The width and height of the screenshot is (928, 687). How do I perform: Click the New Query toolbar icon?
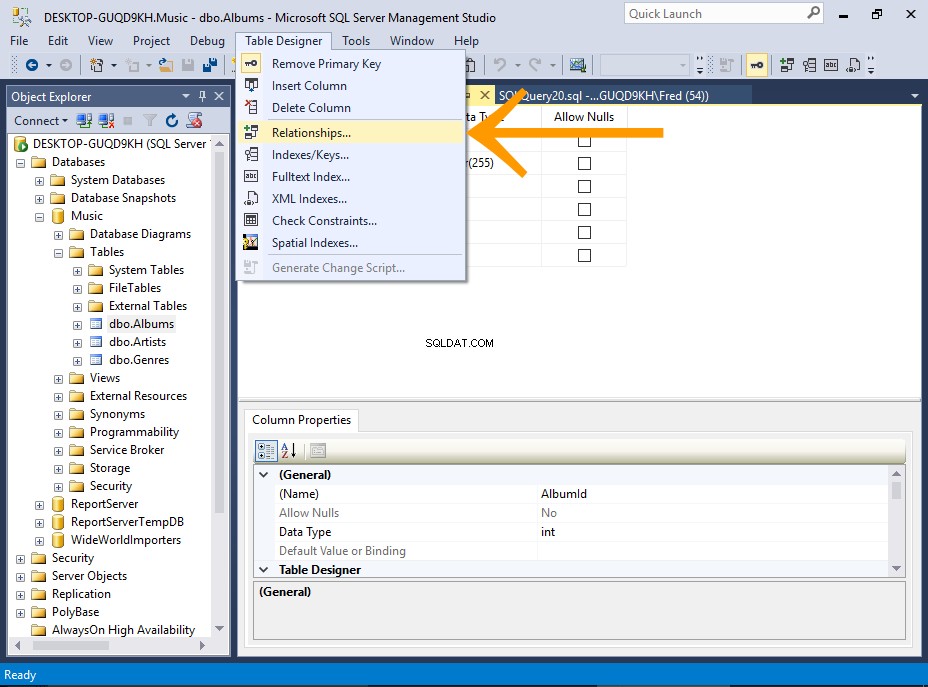(x=96, y=65)
